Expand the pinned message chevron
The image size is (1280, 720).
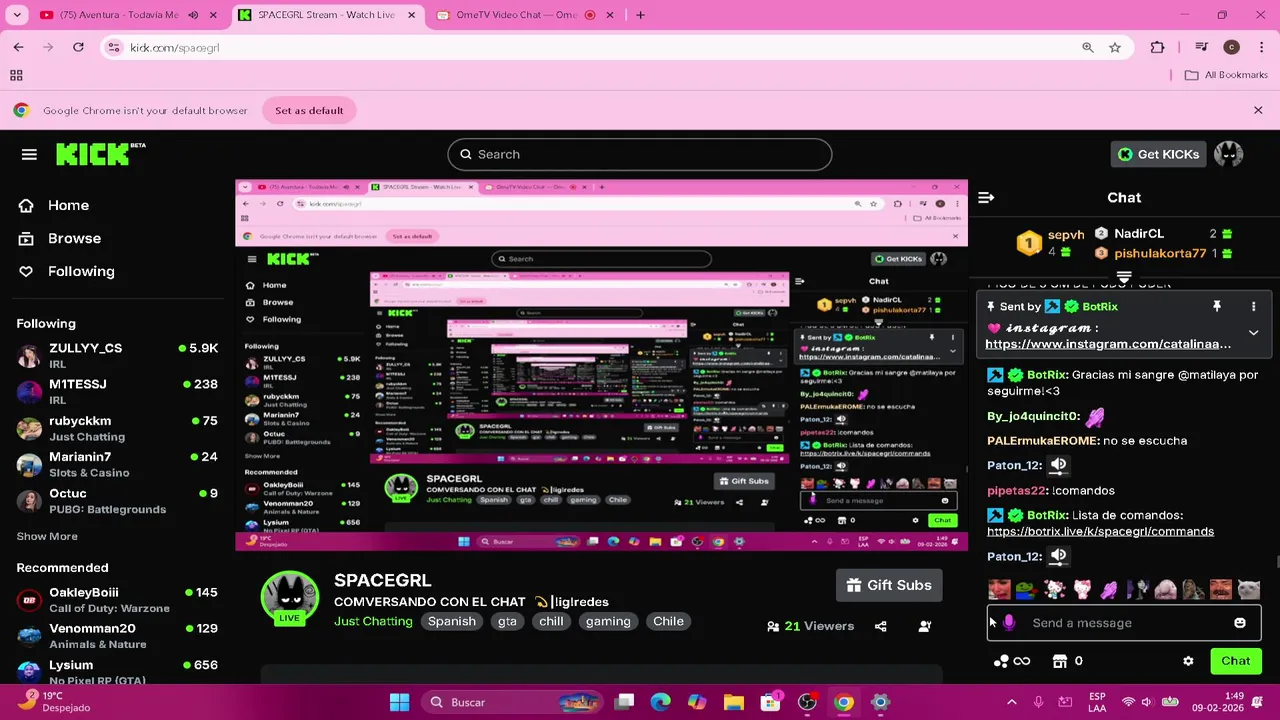click(1253, 332)
